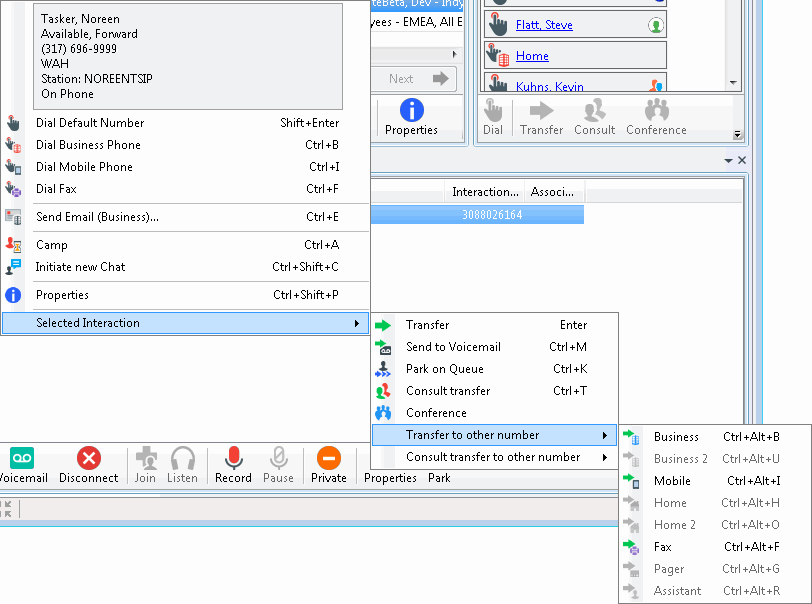Open the Flatt, Steve contact link
The width and height of the screenshot is (812, 604).
click(544, 25)
